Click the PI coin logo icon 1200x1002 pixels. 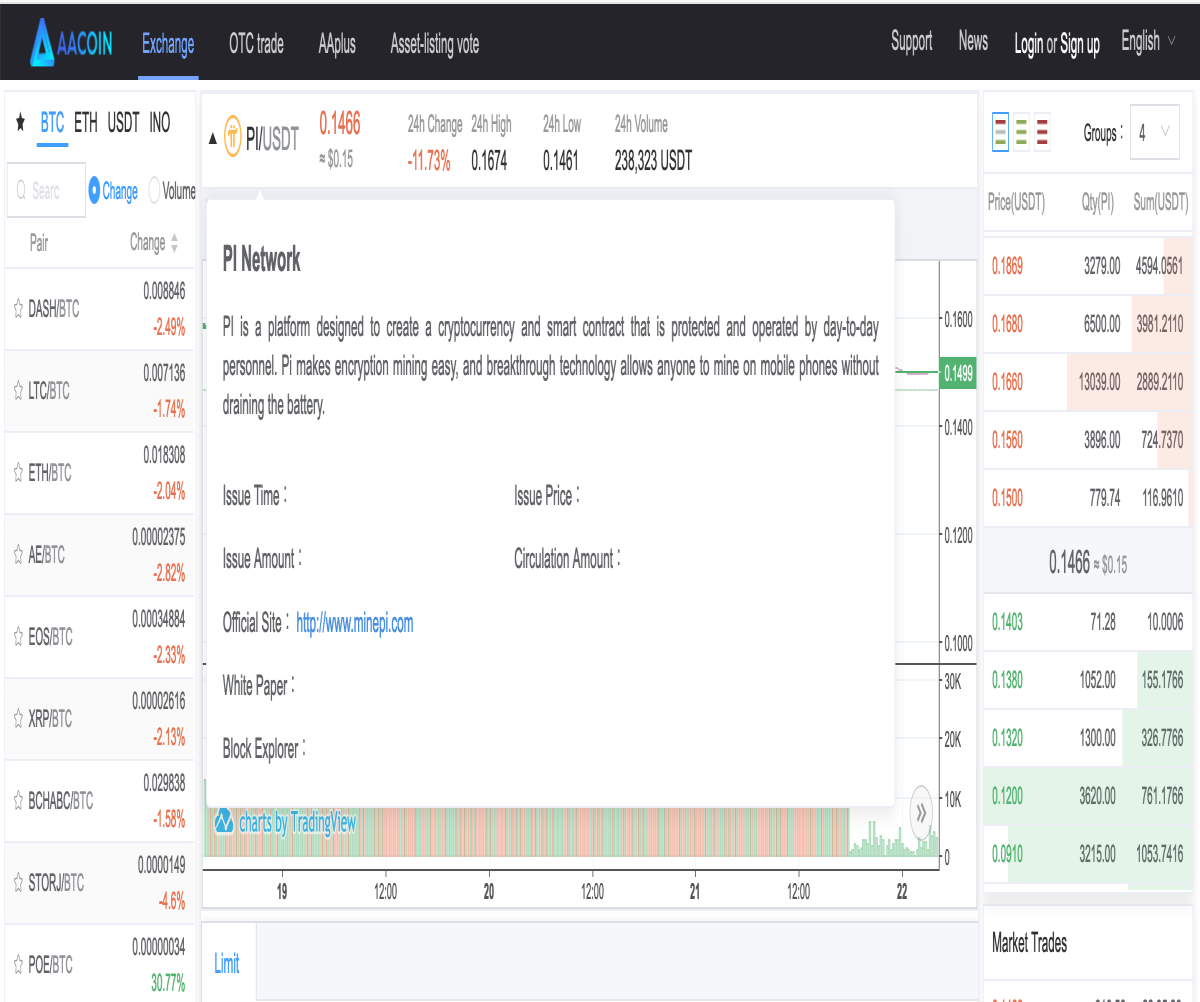(233, 137)
